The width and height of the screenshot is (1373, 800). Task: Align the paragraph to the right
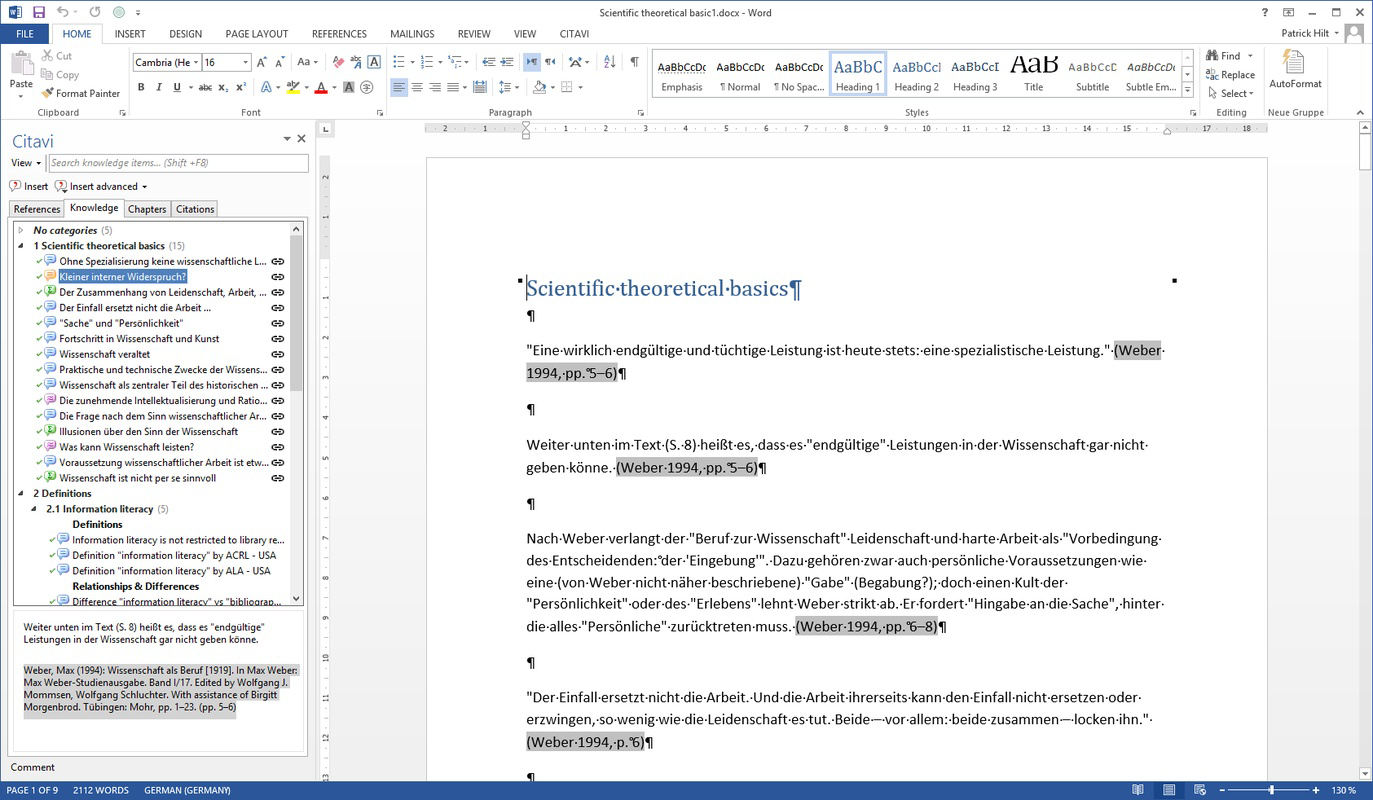(x=435, y=88)
